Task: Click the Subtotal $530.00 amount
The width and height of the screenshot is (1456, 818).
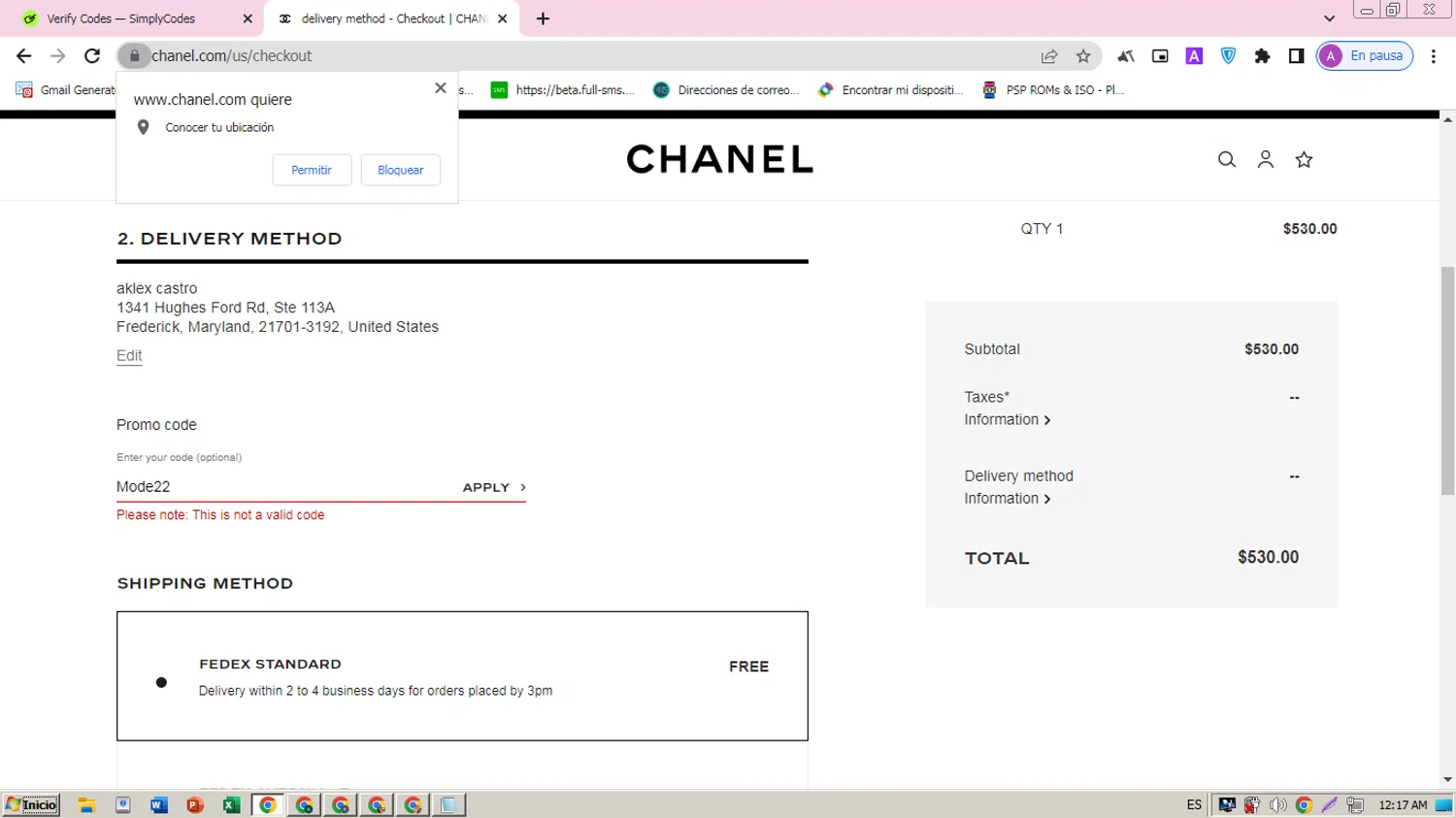Action: click(1272, 349)
